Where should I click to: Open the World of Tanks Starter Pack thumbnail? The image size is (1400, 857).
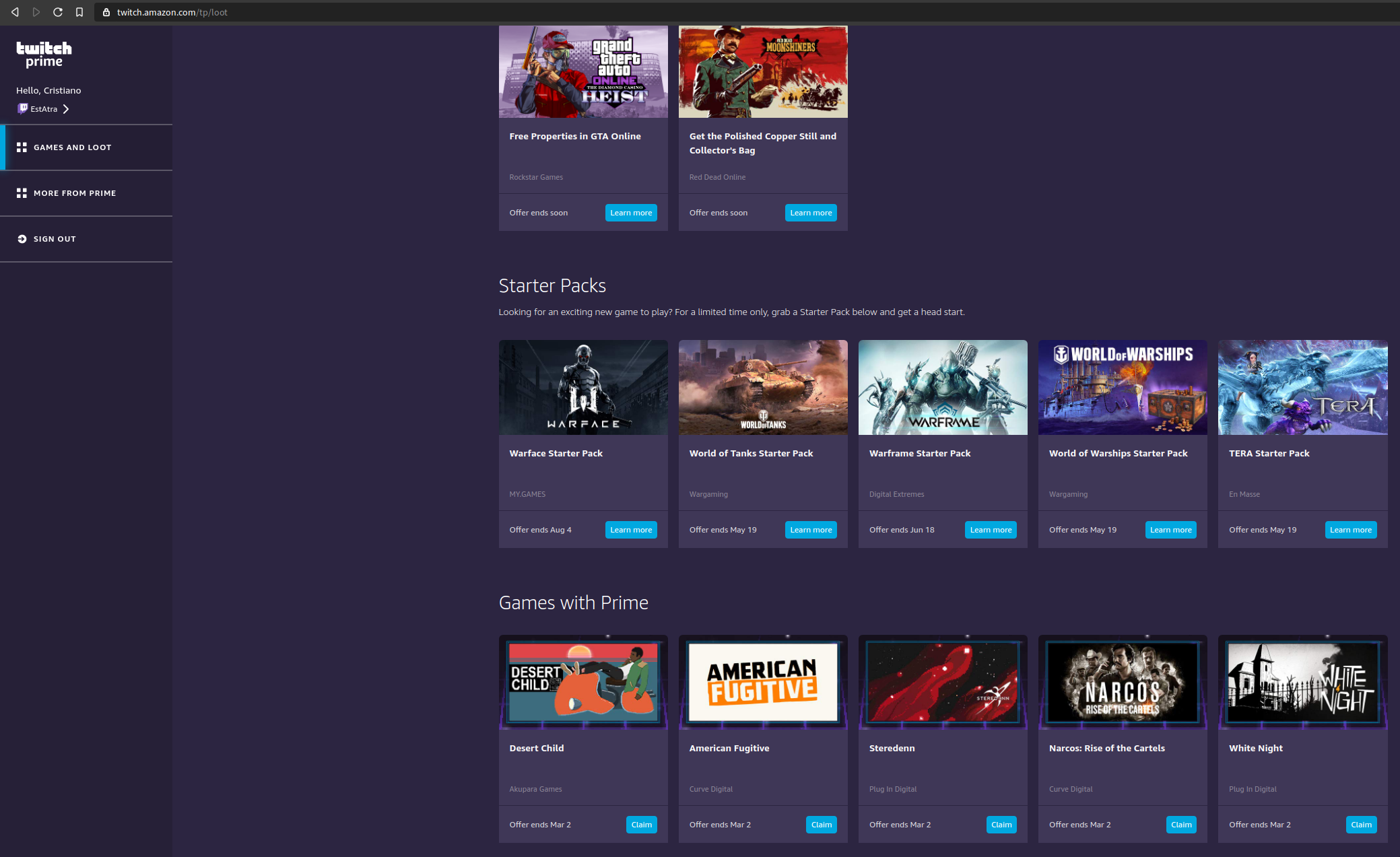point(763,387)
